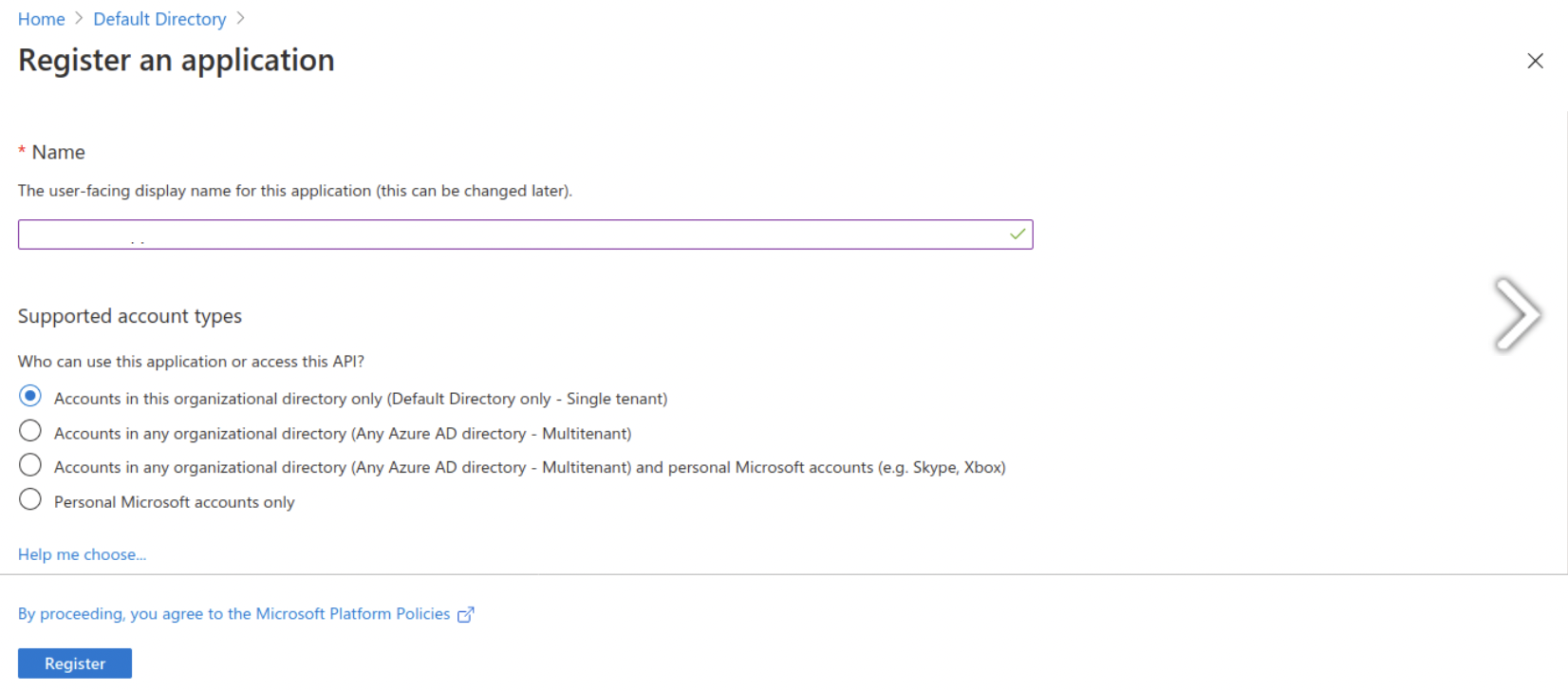Navigate to Default Directory breadcrumb
Screen dimensions: 1568x691
point(159,19)
